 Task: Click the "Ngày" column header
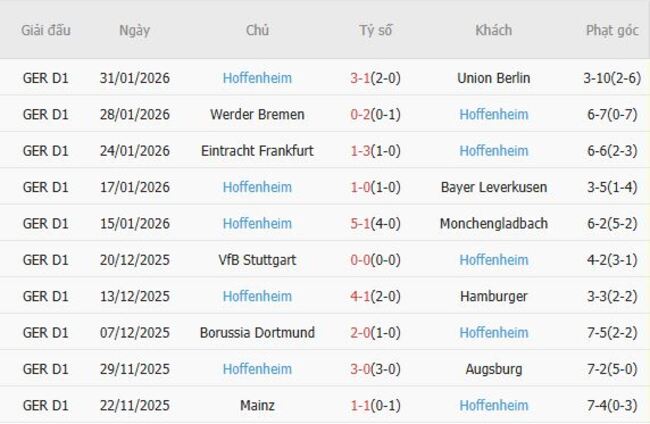(134, 30)
